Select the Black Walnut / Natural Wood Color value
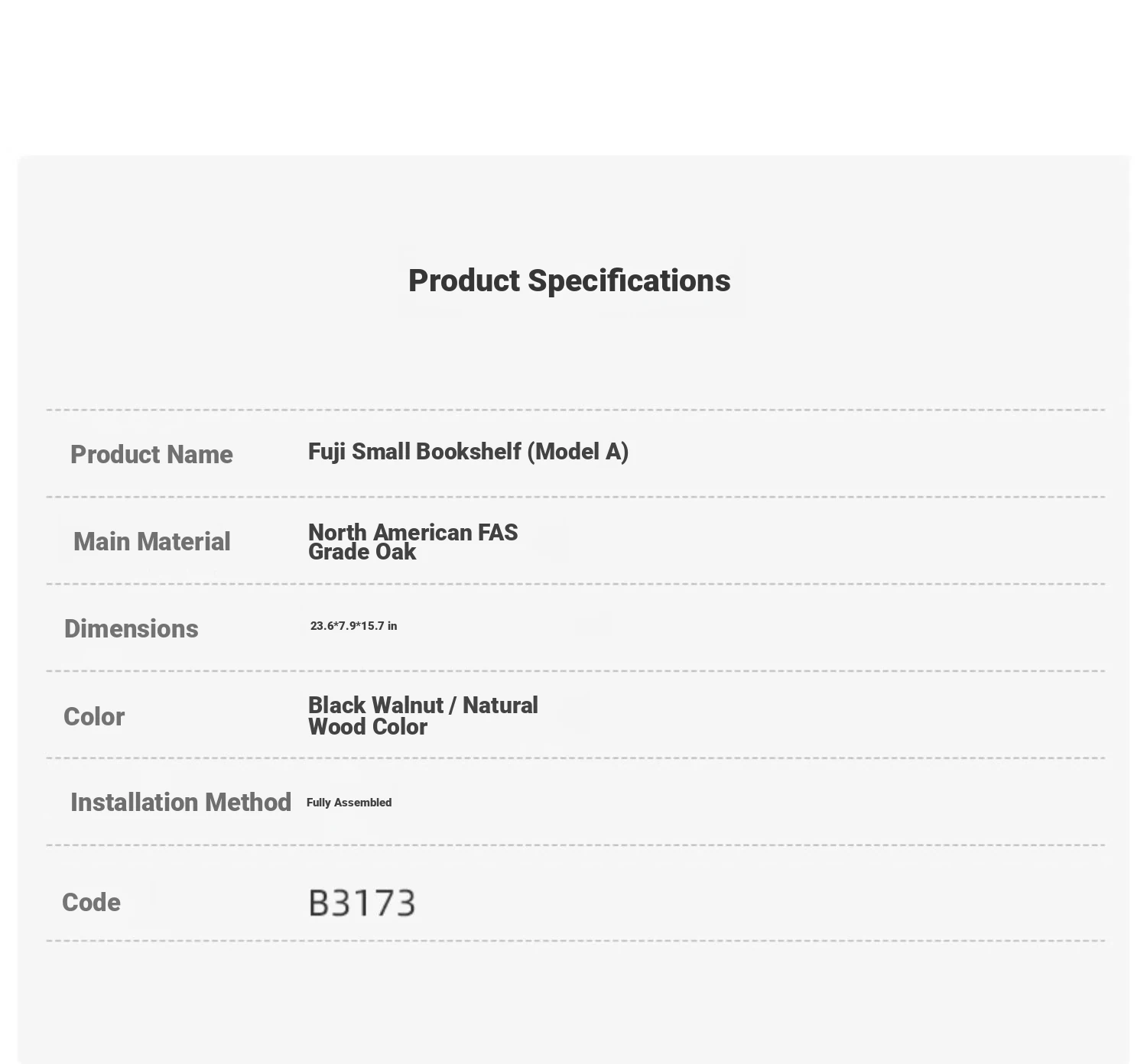Viewport: 1147px width, 1064px height. click(x=423, y=715)
